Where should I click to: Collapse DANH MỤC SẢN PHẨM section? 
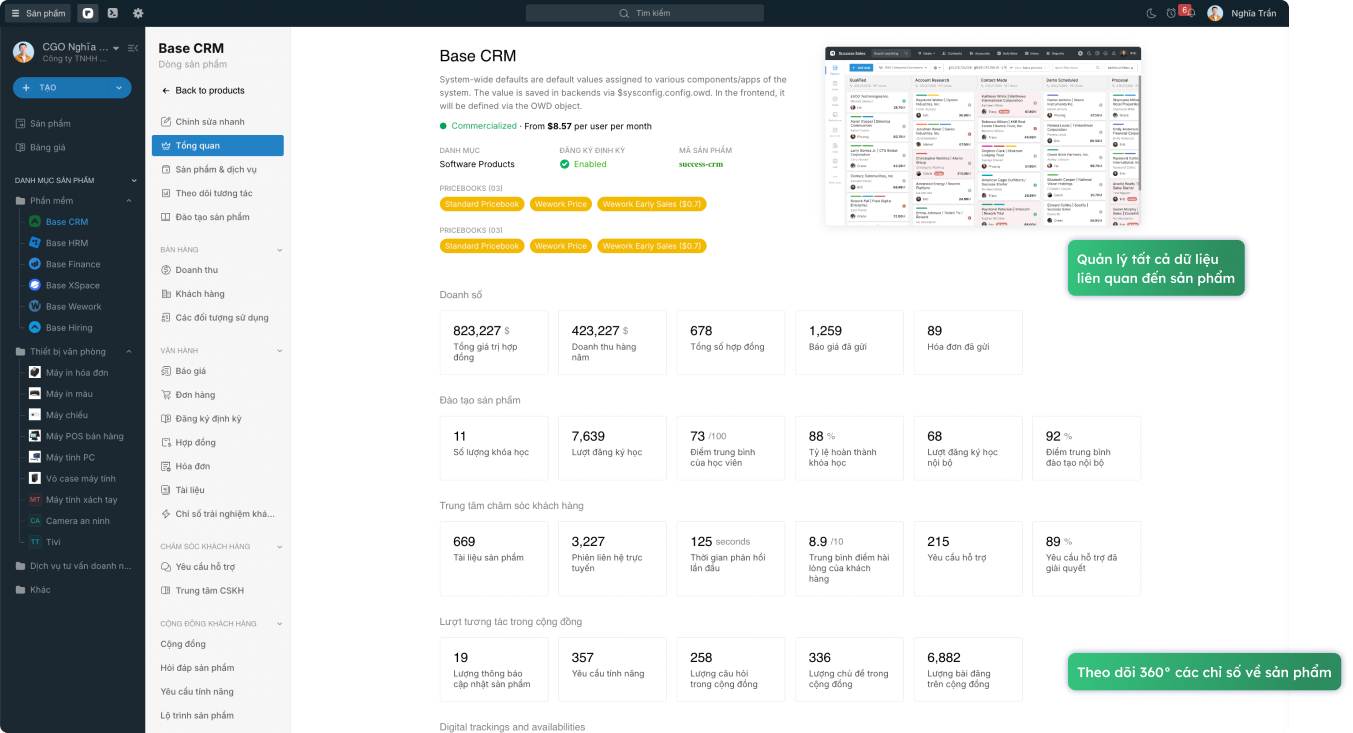(135, 180)
